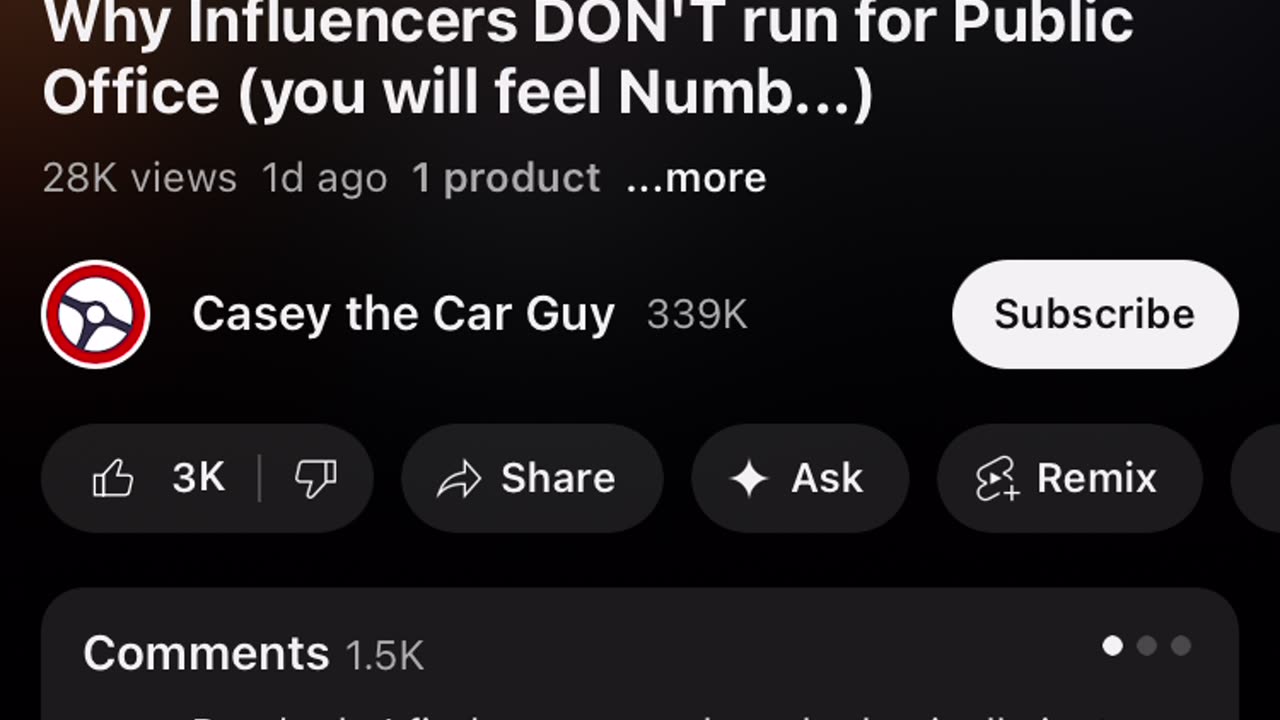The width and height of the screenshot is (1280, 720).
Task: Expand description via "...more"
Action: (696, 178)
